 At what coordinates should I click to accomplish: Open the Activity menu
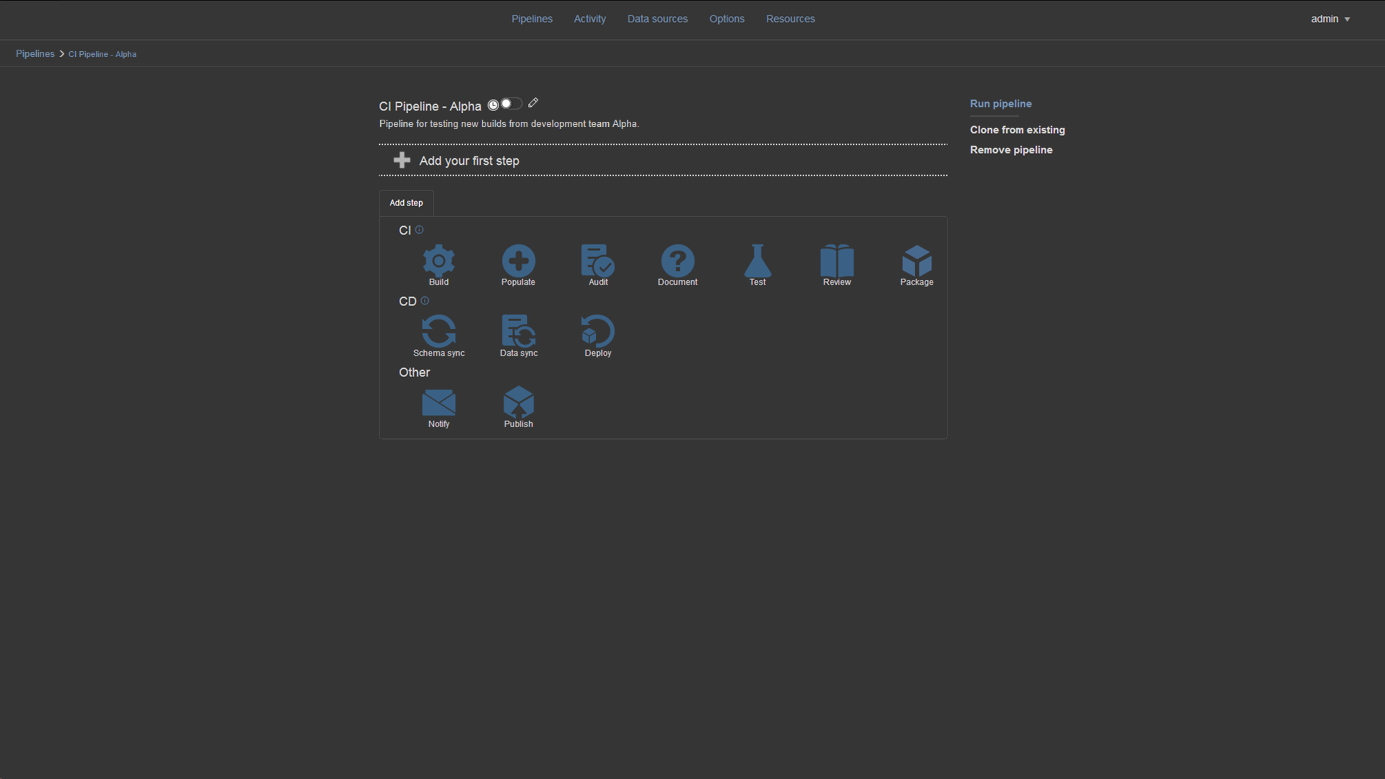click(590, 19)
